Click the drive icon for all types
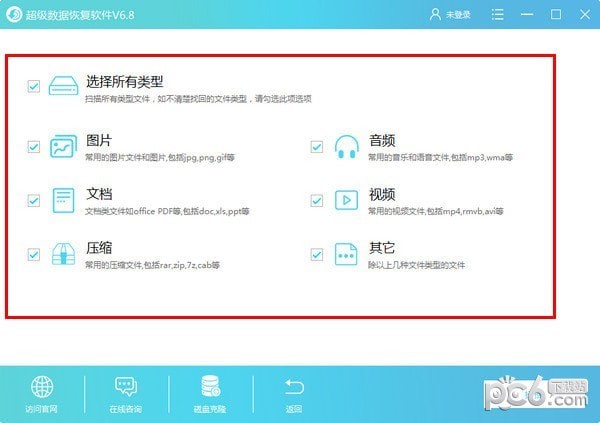Image resolution: width=600 pixels, height=423 pixels. point(64,86)
